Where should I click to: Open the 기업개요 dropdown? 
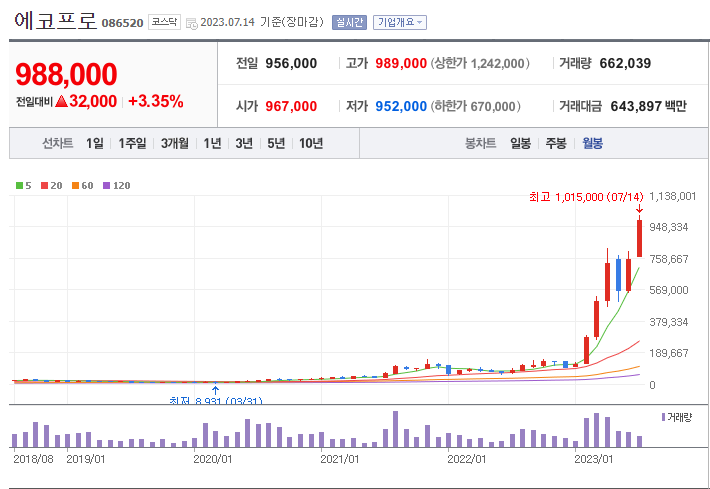[x=400, y=22]
